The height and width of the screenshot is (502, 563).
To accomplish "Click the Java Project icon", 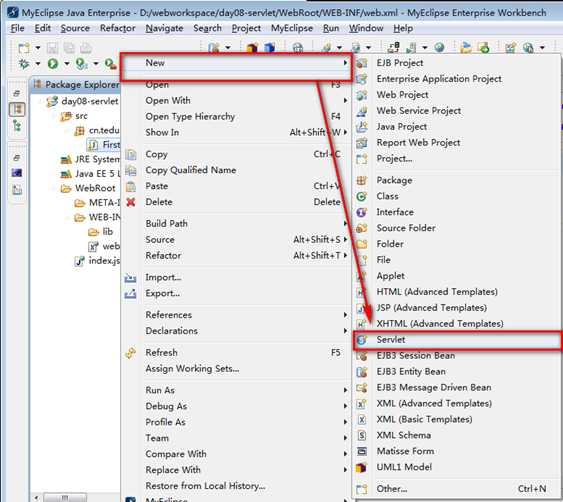I will point(362,127).
